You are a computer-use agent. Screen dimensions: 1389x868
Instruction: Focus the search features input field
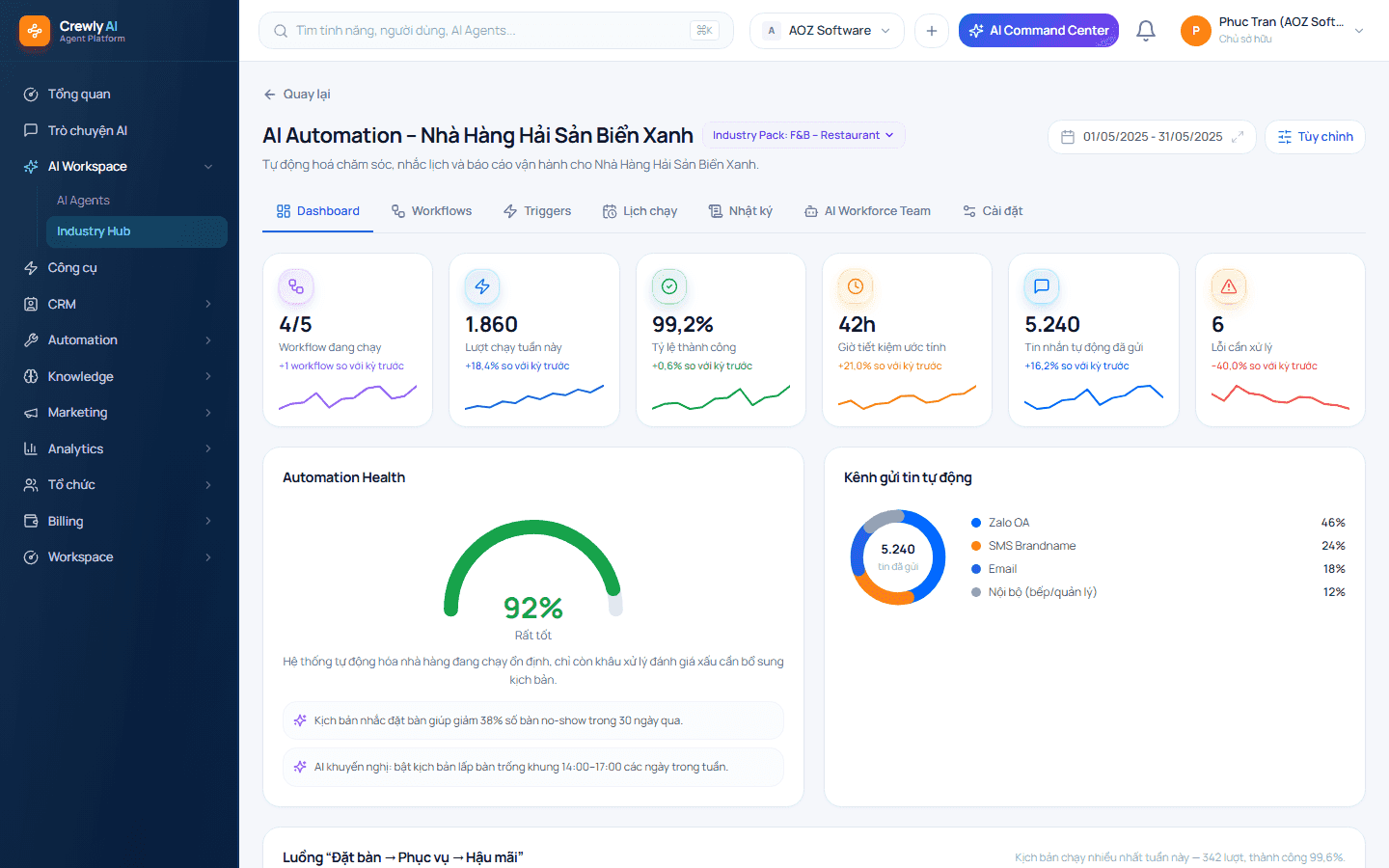point(496,31)
